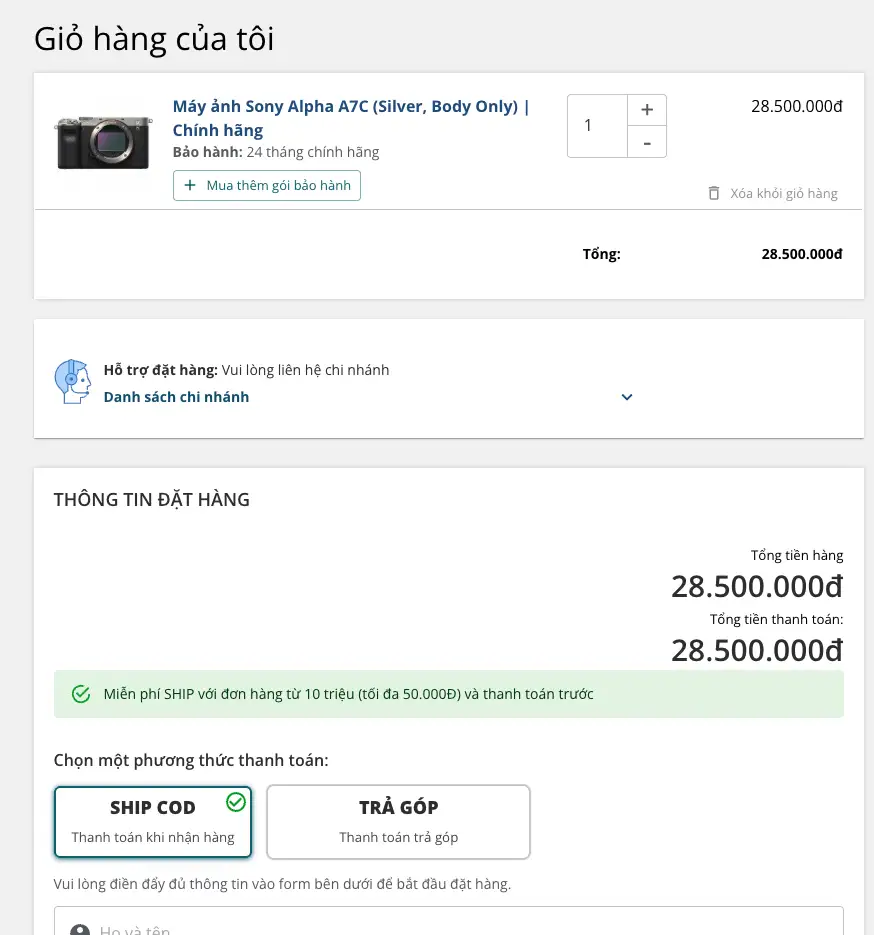This screenshot has width=874, height=935.
Task: Click 'THÔNG TIN ĐẶT HÀNG' heading
Action: coord(151,500)
